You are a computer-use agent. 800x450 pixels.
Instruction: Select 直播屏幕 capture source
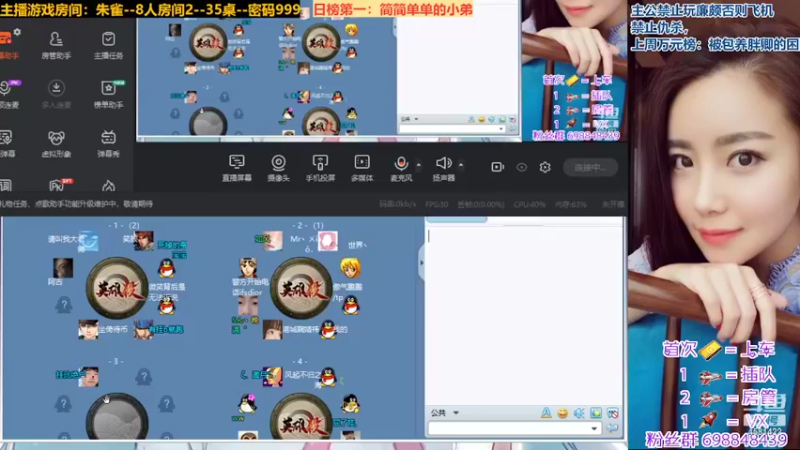pyautogui.click(x=237, y=168)
